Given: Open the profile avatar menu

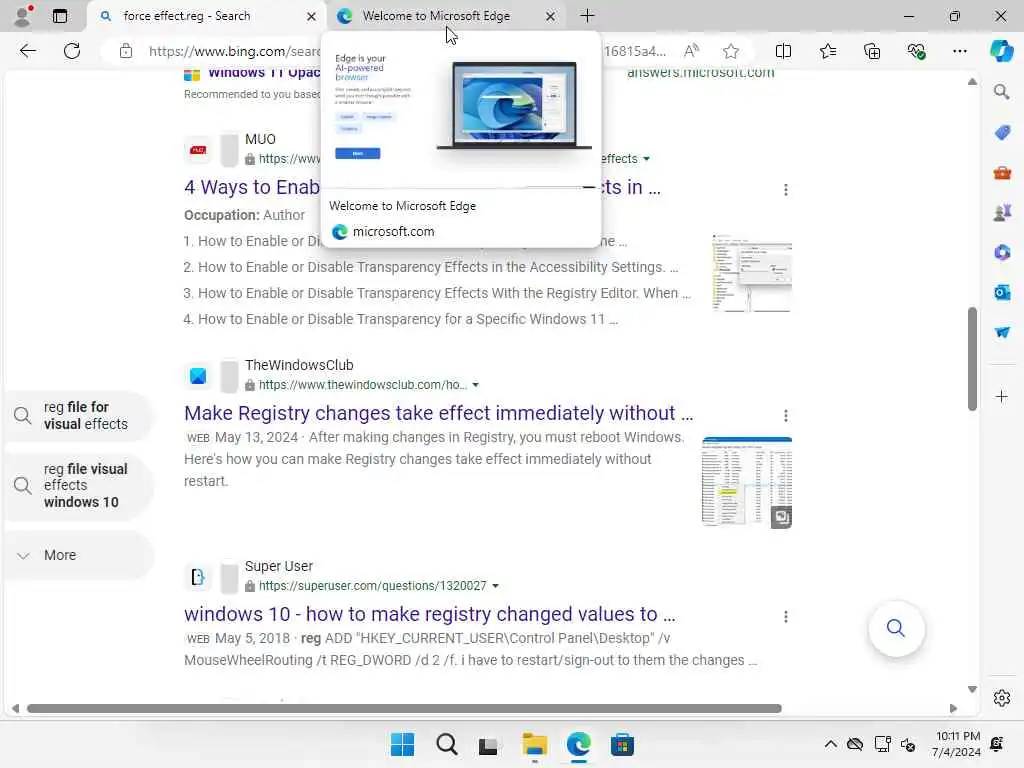Looking at the screenshot, I should pos(23,16).
